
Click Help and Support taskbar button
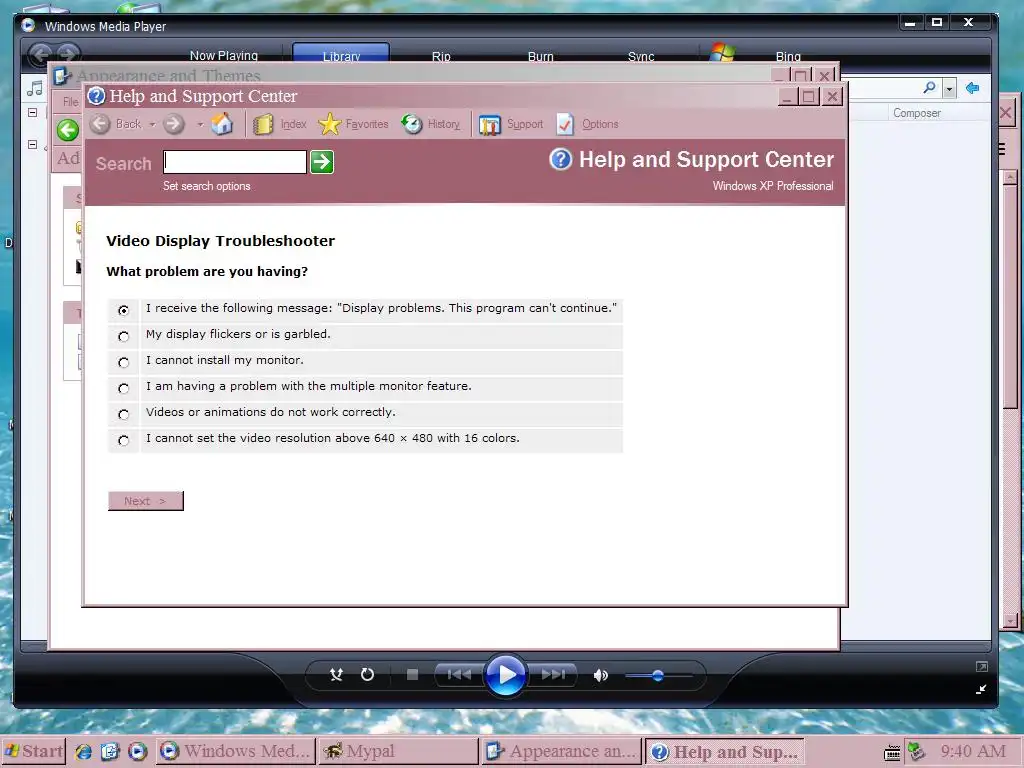[724, 752]
